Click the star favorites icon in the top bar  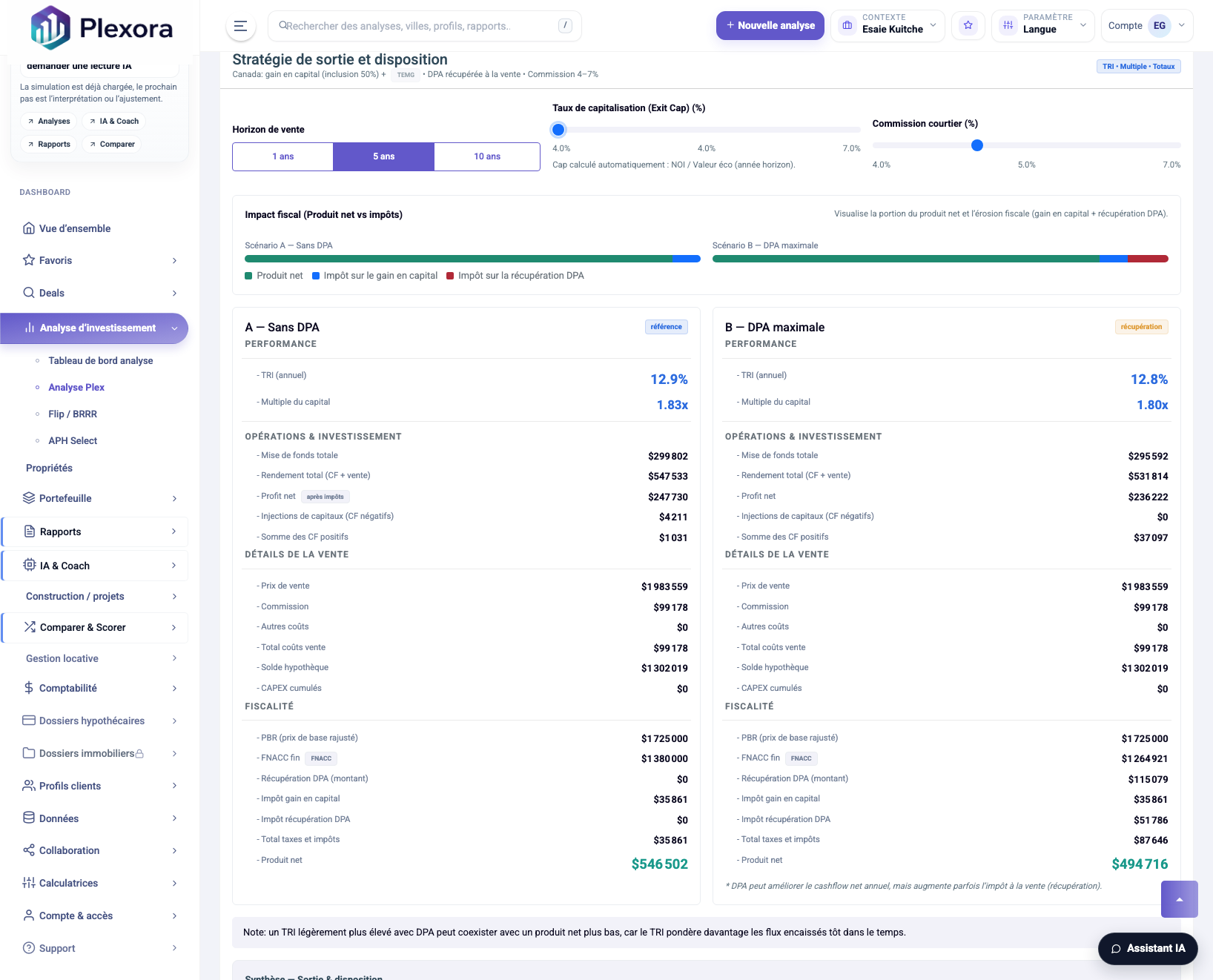pos(968,26)
